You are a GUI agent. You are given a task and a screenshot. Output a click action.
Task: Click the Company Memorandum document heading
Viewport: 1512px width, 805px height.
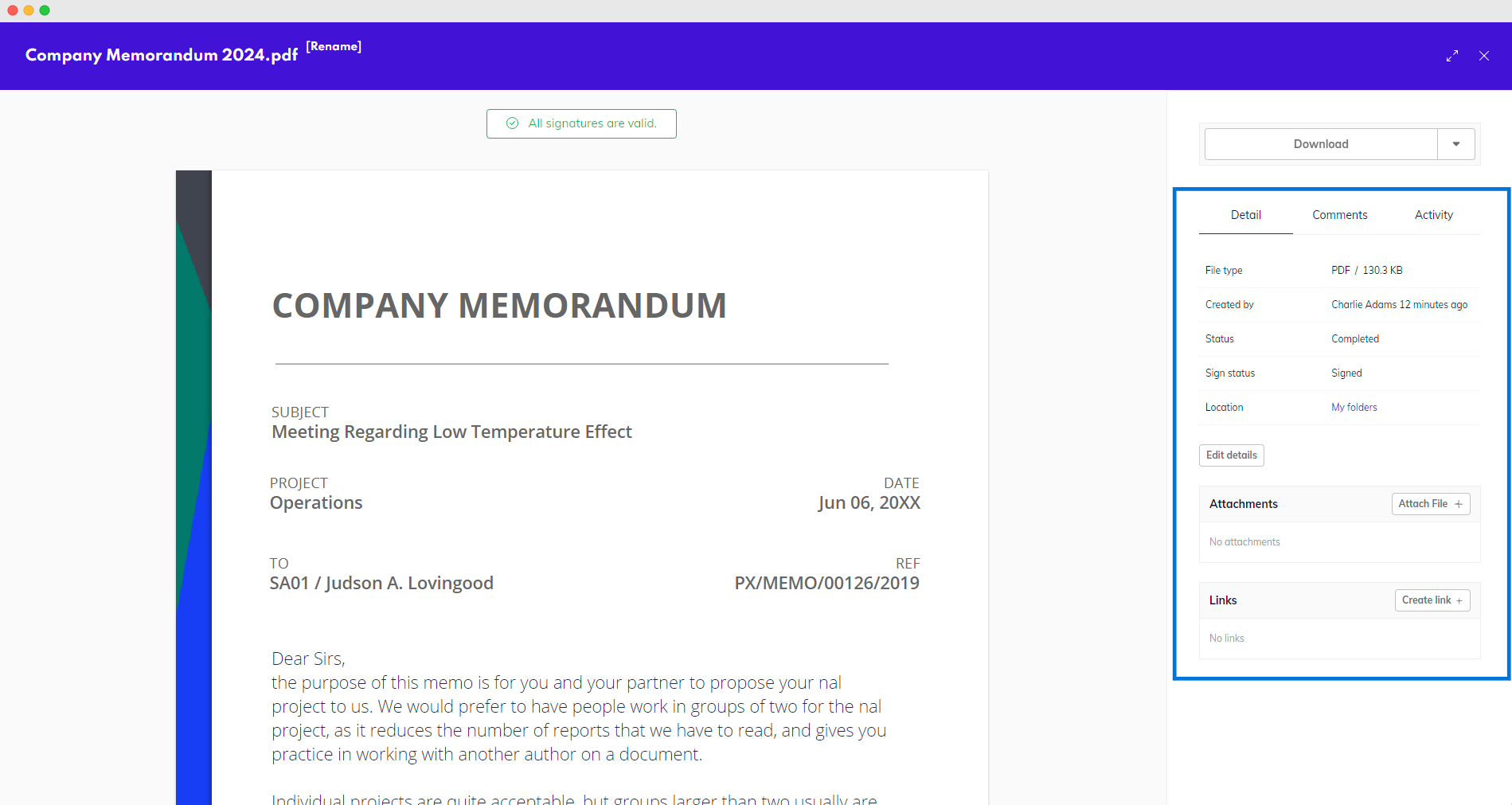tap(499, 306)
